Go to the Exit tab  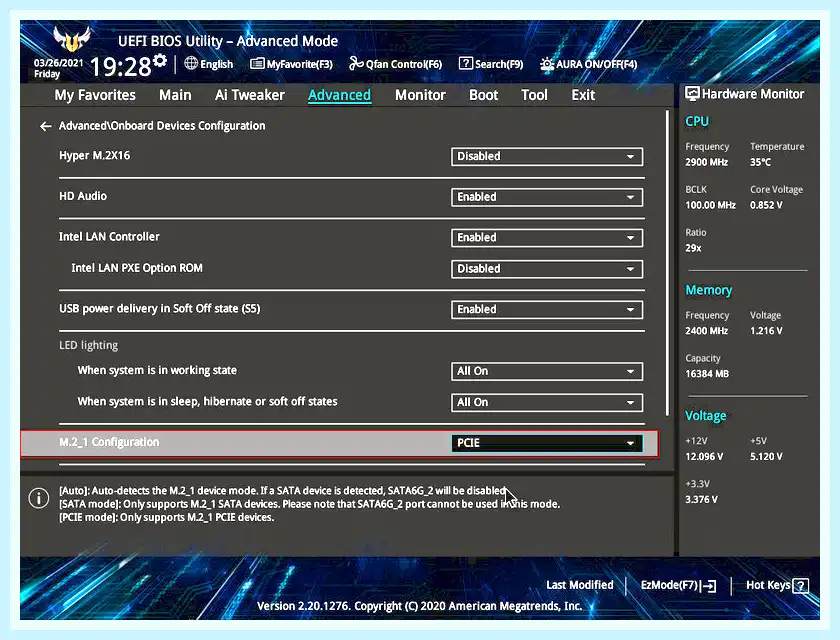pos(583,95)
